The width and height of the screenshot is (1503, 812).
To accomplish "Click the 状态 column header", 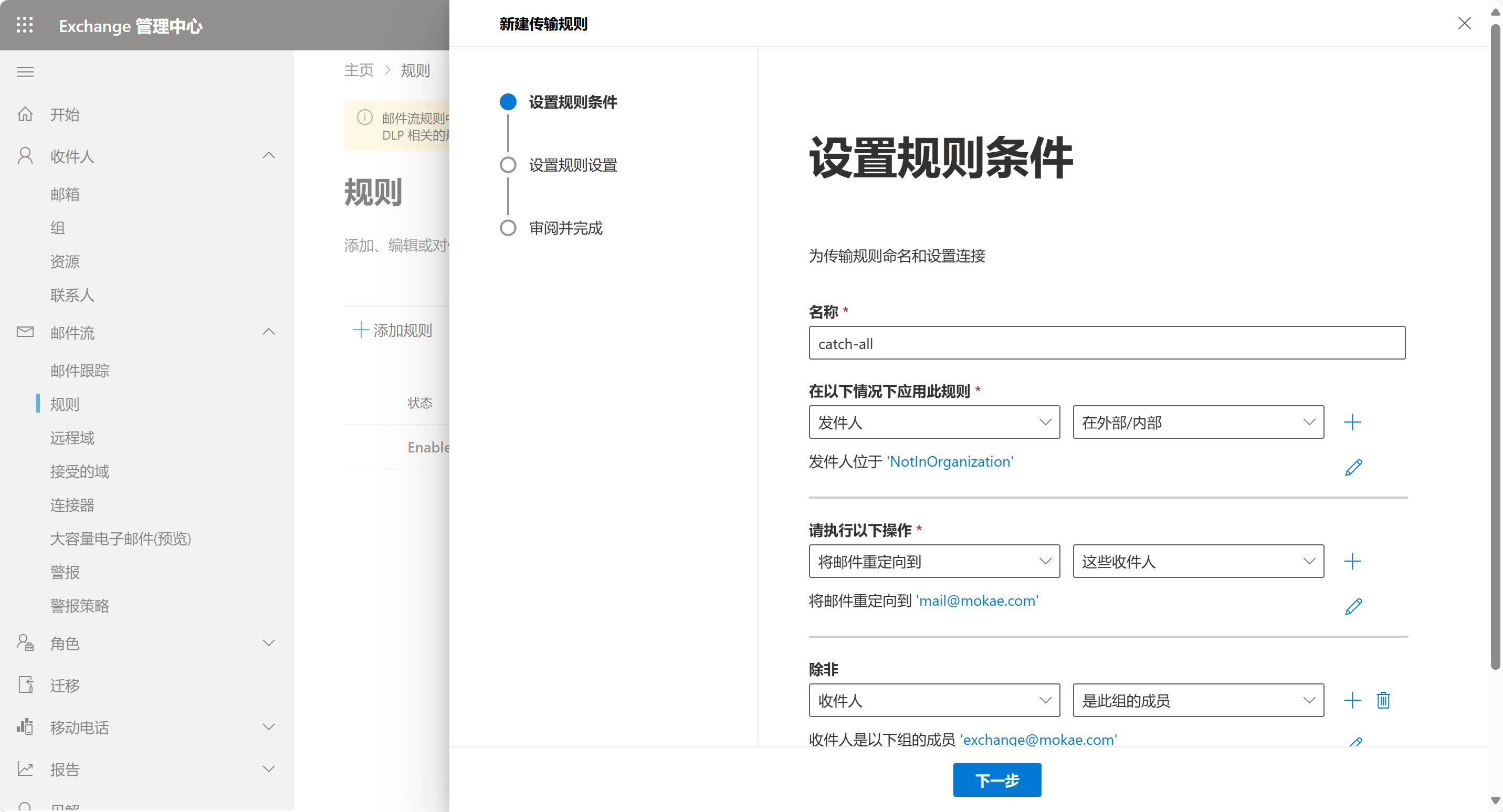I will click(x=419, y=403).
